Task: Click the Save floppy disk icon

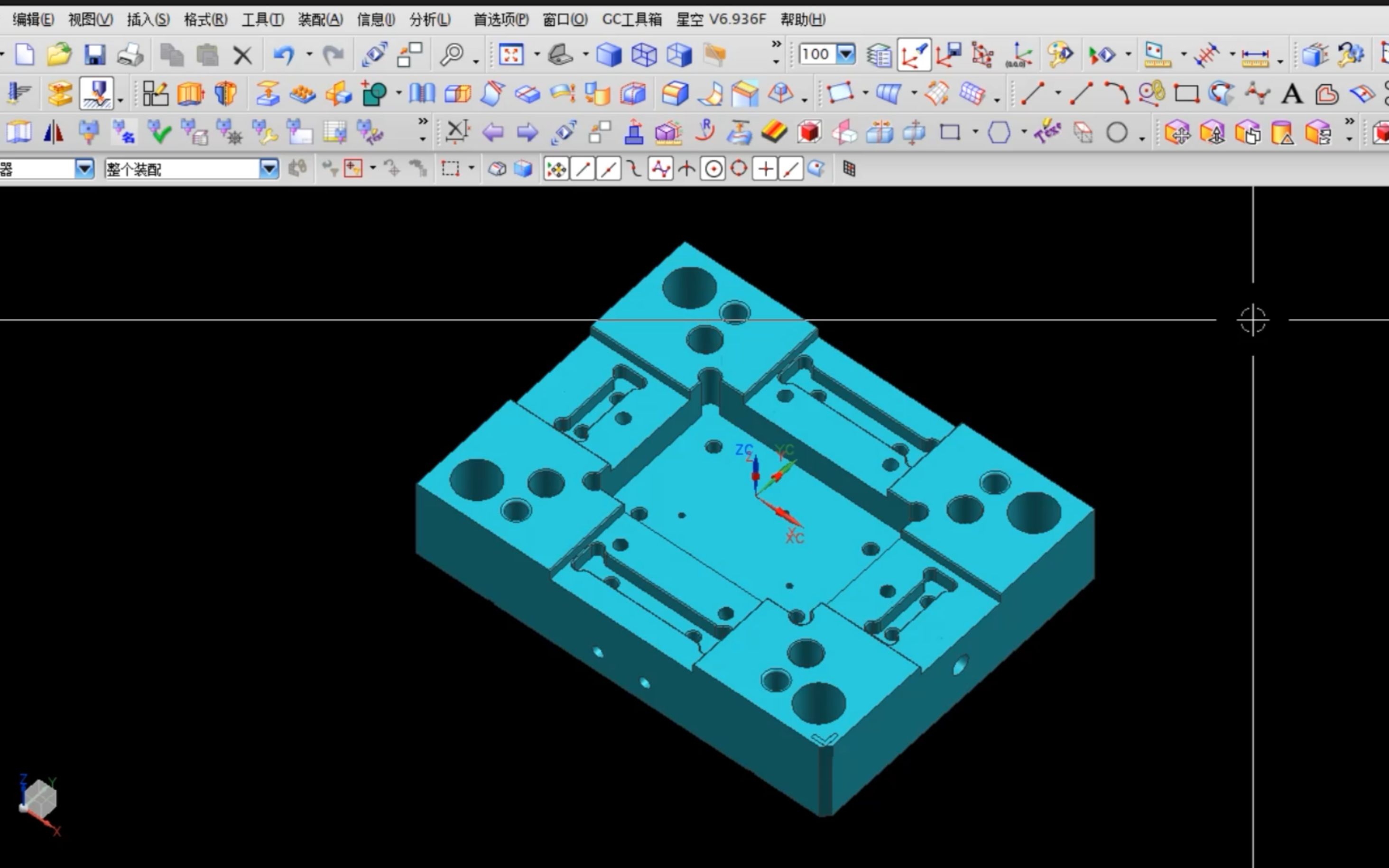Action: pyautogui.click(x=95, y=55)
